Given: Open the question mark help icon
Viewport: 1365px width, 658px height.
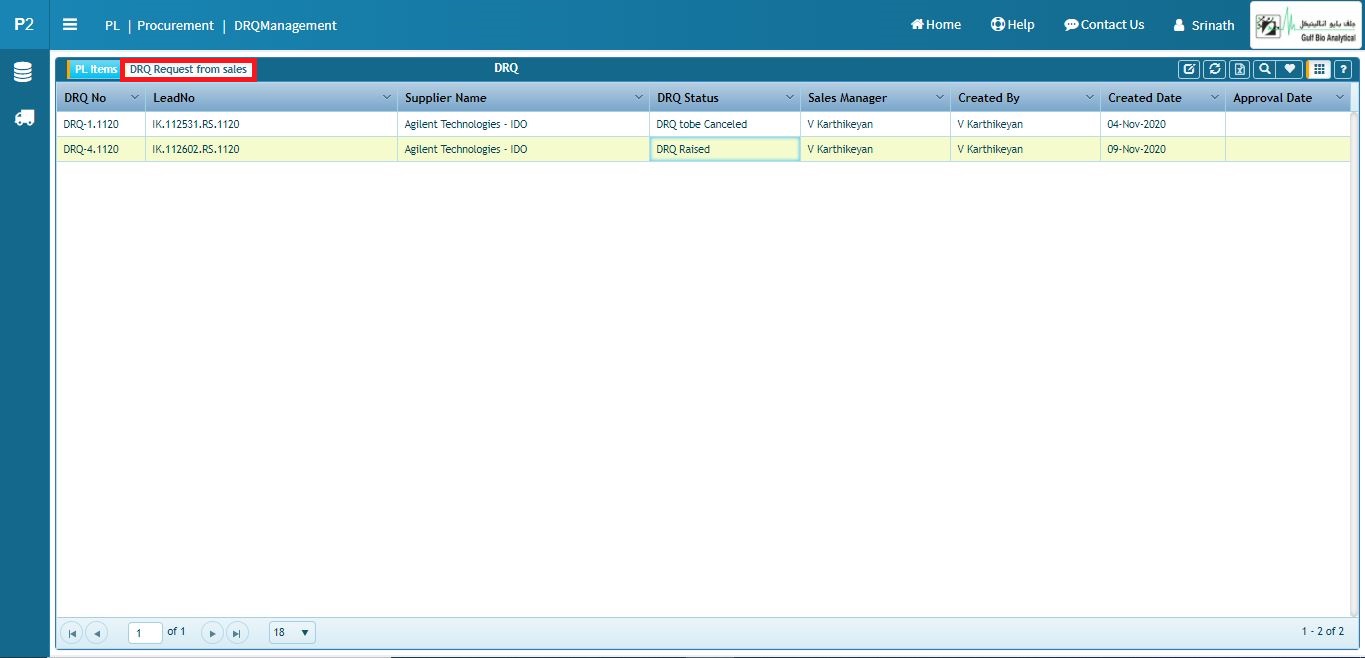Looking at the screenshot, I should (1343, 69).
